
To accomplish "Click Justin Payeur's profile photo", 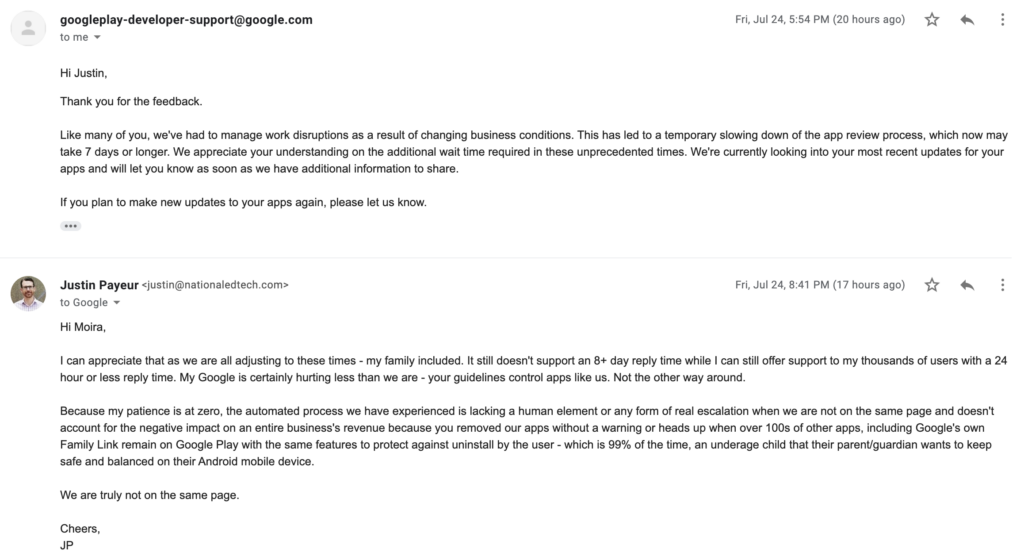I will tap(28, 293).
